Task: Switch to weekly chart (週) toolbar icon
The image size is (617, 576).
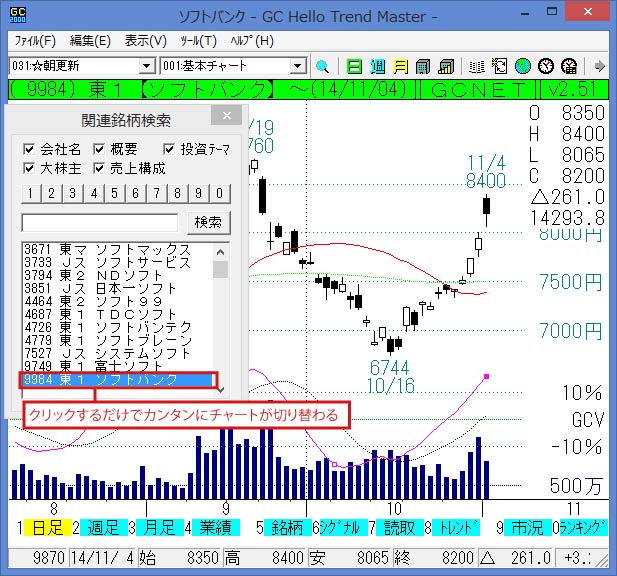Action: [x=377, y=66]
